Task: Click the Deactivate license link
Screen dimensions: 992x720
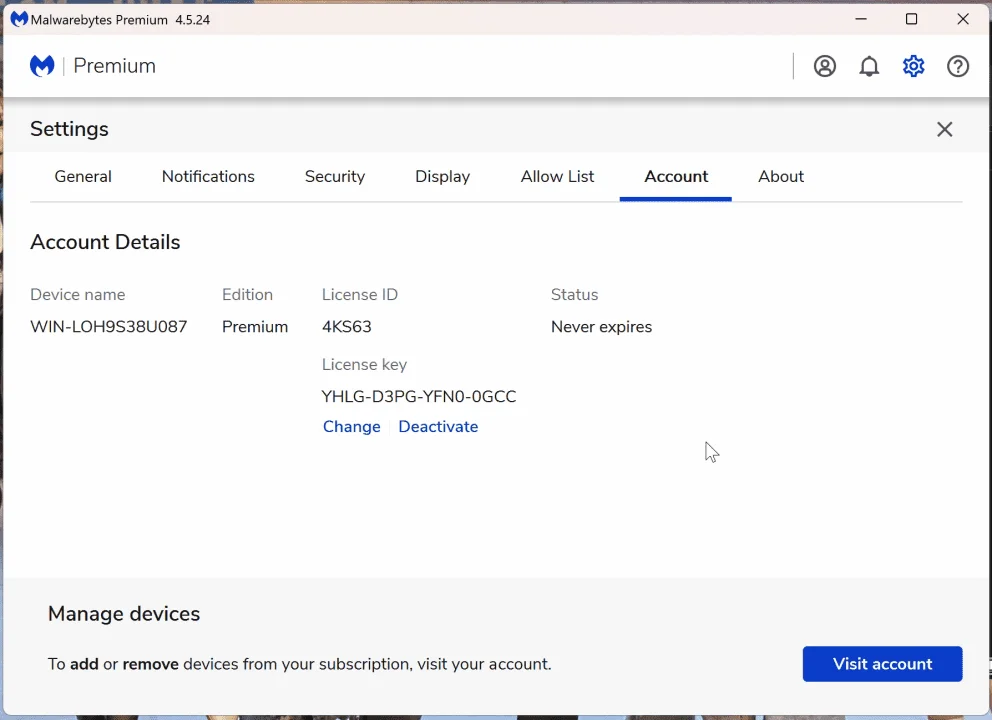Action: 438,426
